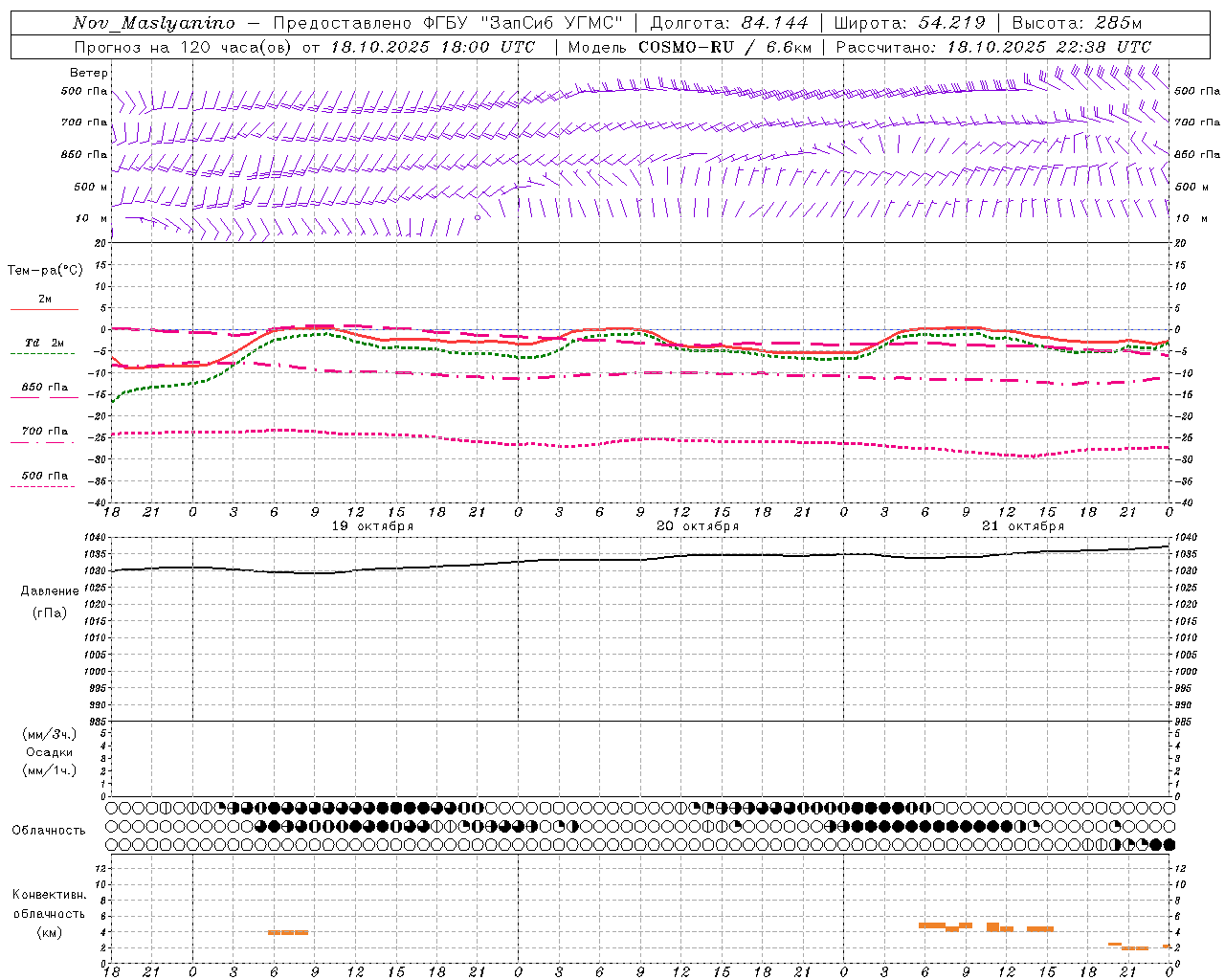Click the Высота: 285м value
The height and width of the screenshot is (980, 1225).
(x=1077, y=23)
